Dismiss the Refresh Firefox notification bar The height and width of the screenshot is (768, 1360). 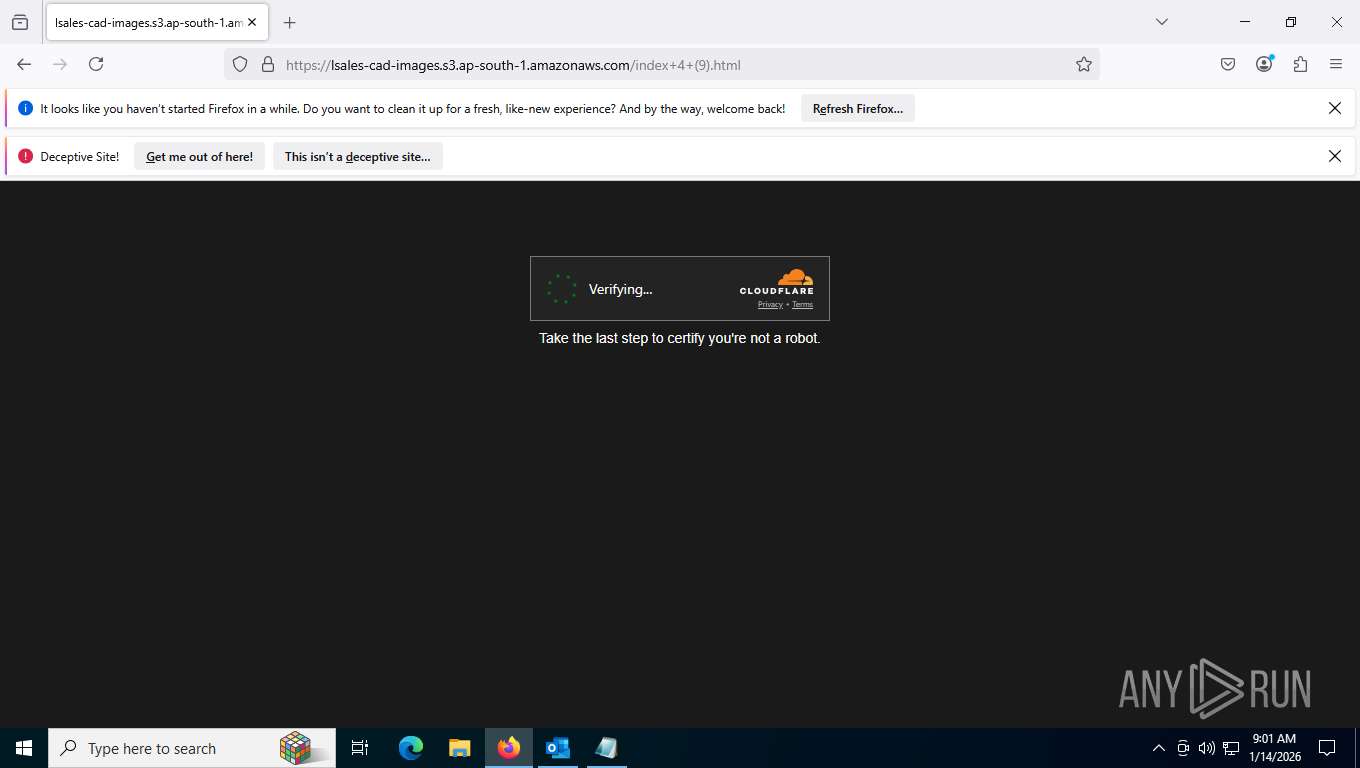1335,108
